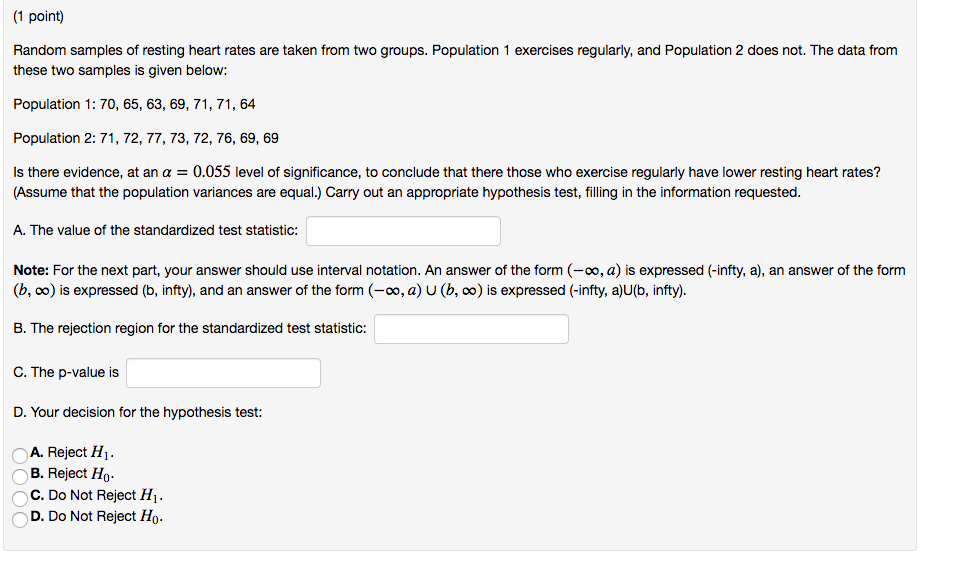The image size is (980, 572).
Task: Click the Population 1 data line
Action: (x=135, y=104)
